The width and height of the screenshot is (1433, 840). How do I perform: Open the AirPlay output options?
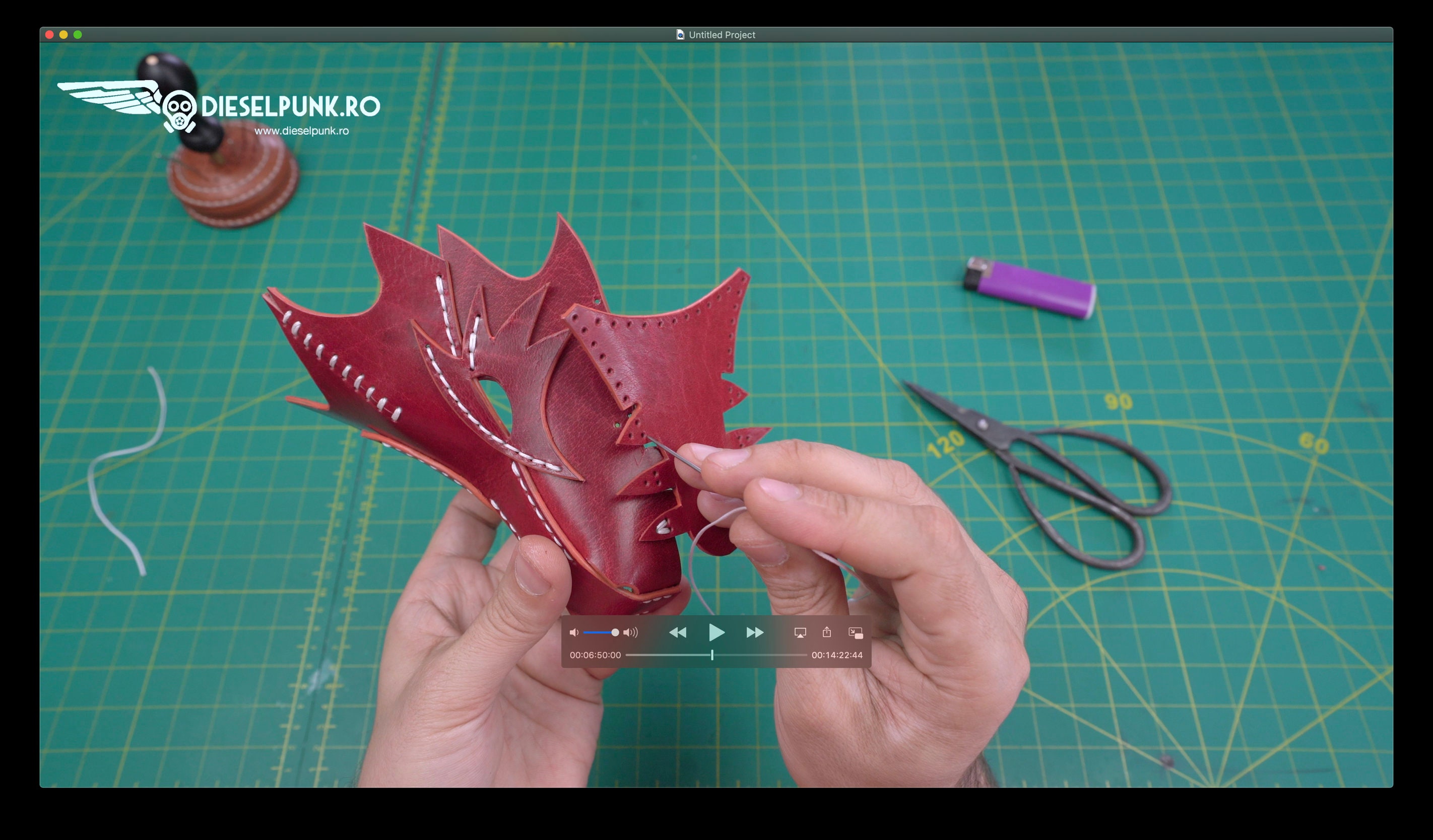point(800,632)
